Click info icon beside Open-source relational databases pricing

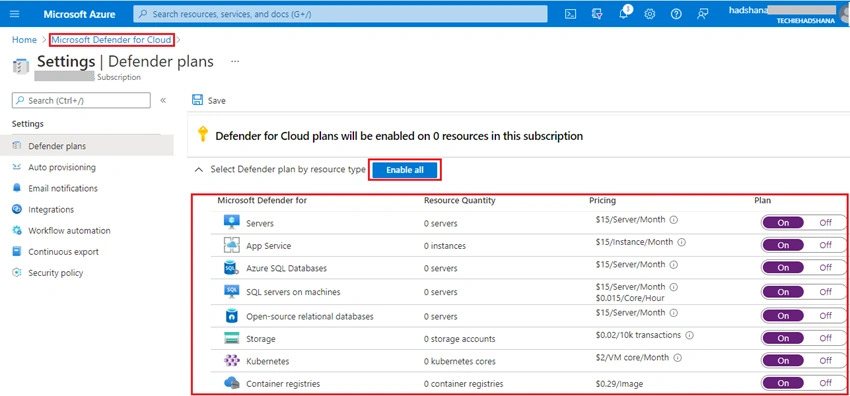pos(674,313)
